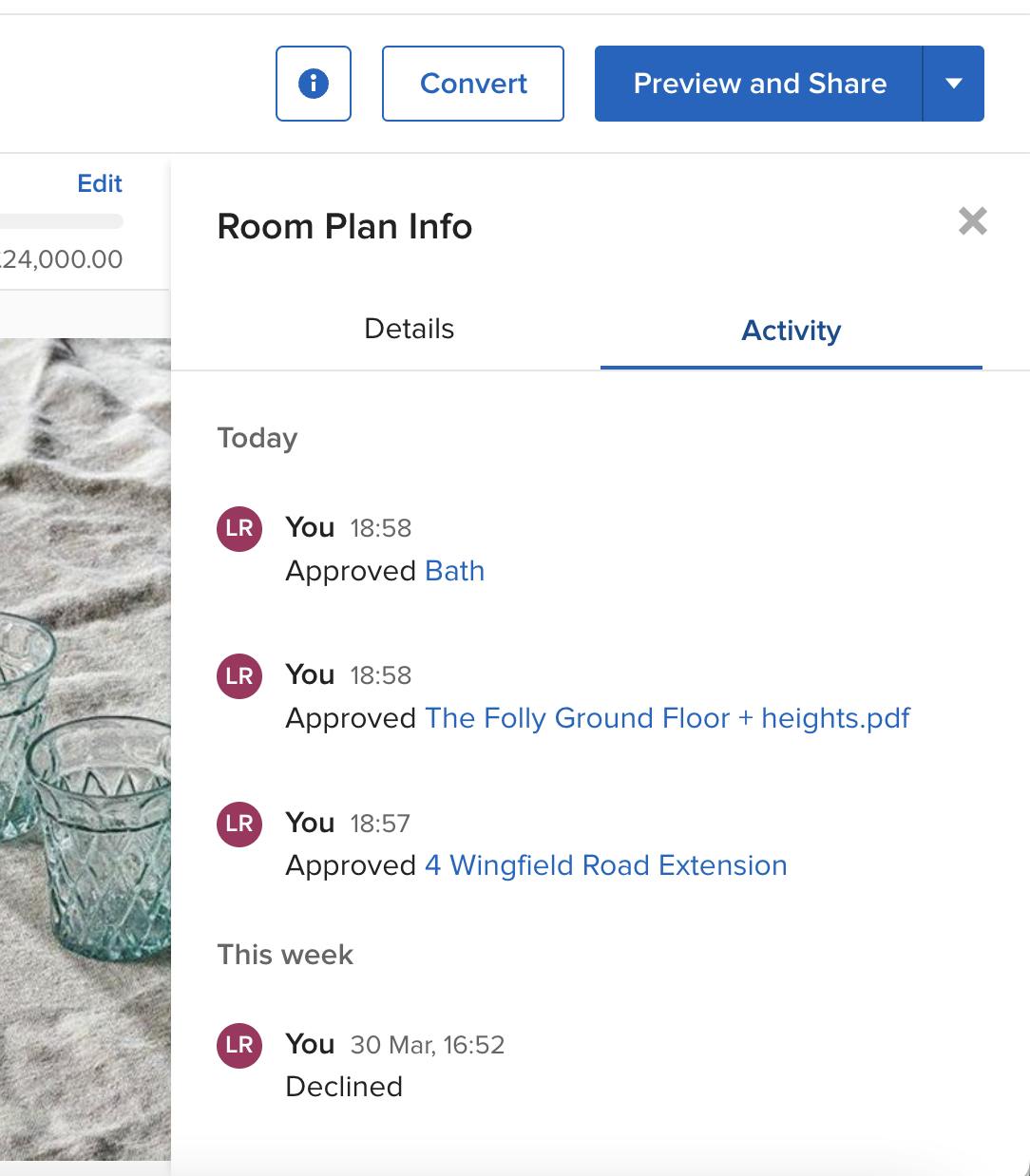Click the Edit link
Screen dimensions: 1030x1176
click(x=100, y=183)
